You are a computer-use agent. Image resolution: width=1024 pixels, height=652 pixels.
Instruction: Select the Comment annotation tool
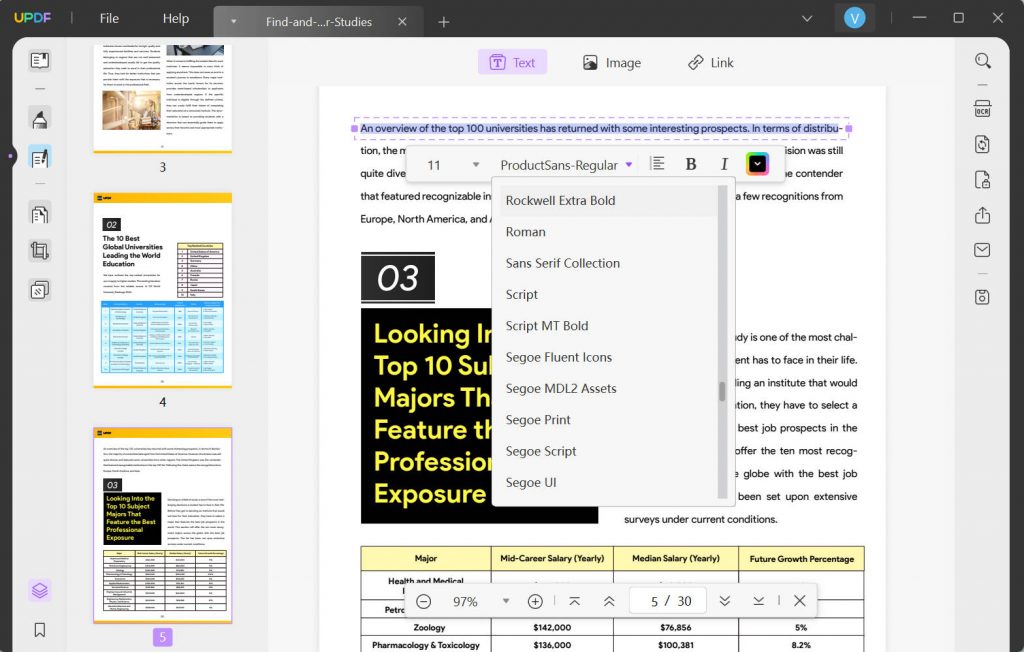point(40,120)
